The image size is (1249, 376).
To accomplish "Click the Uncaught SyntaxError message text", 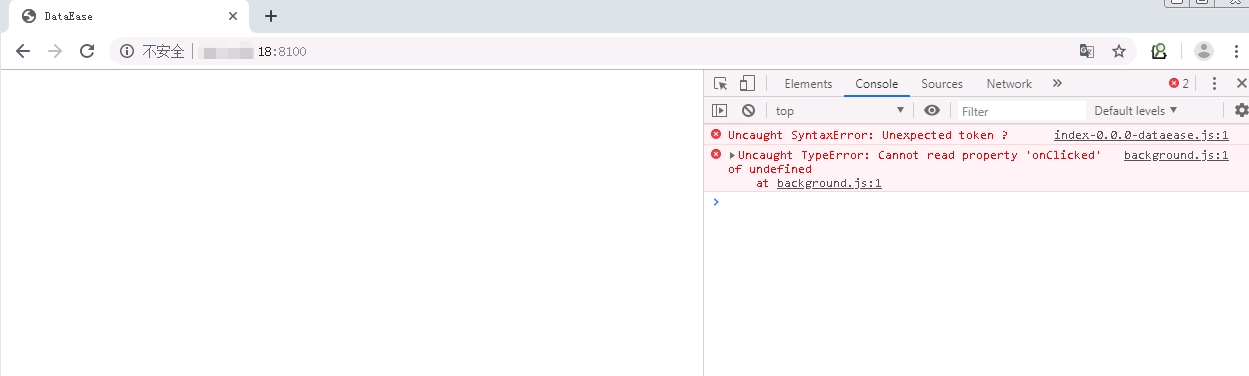I will tap(868, 135).
